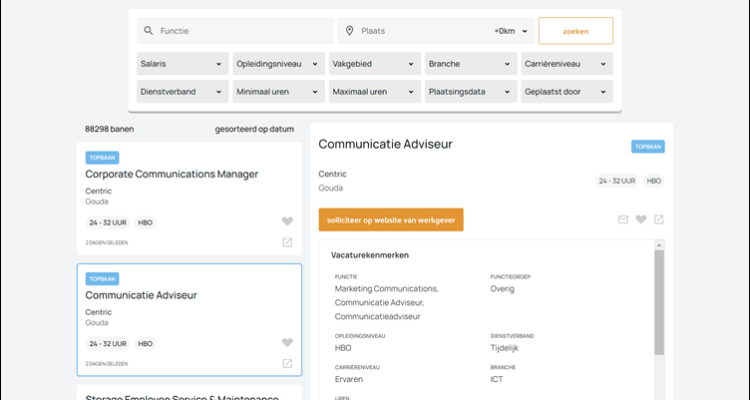Click the gesorteerd op datum sorting label
The width and height of the screenshot is (750, 400).
(x=254, y=129)
